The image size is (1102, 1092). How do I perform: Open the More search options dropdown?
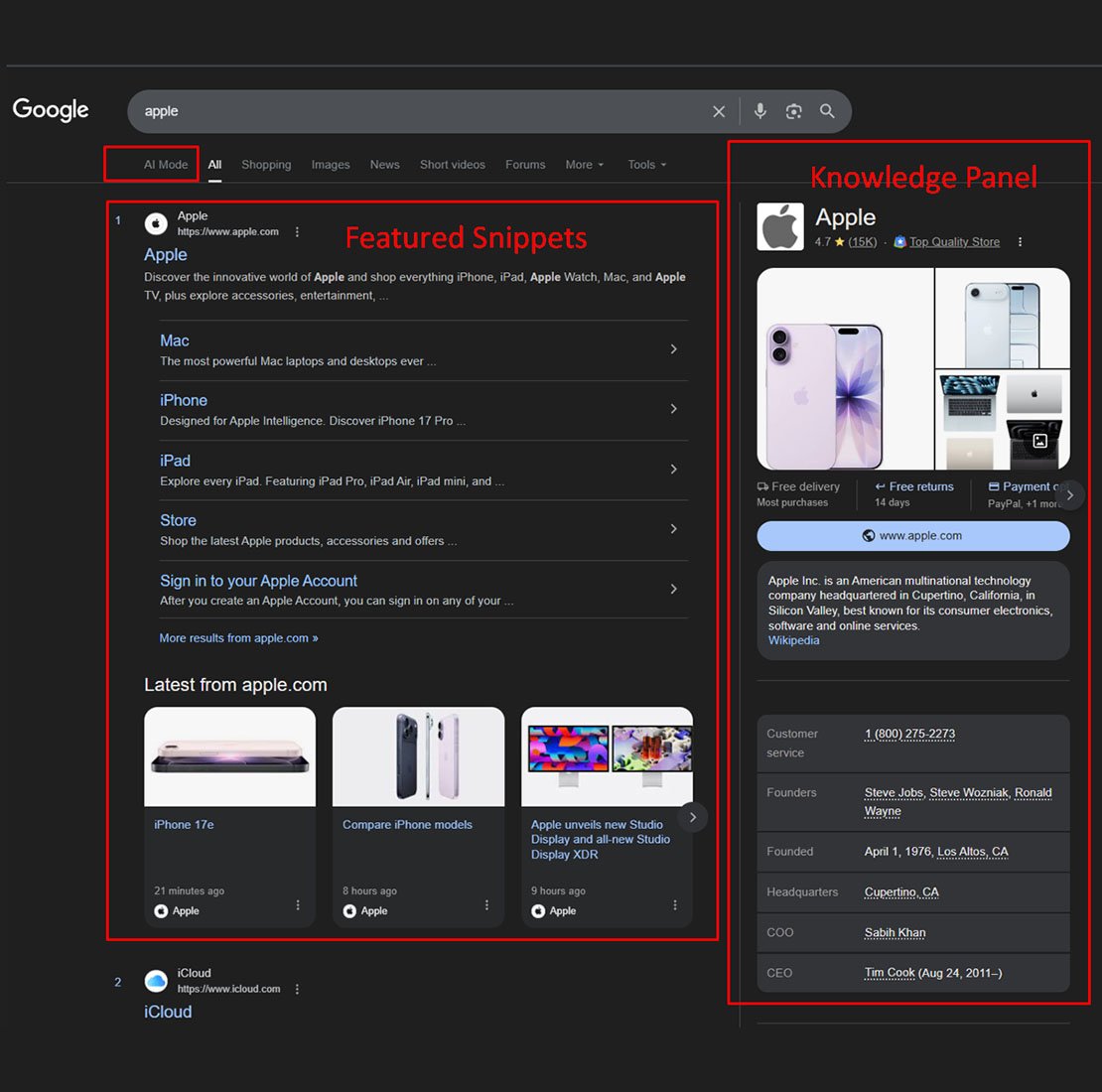584,164
